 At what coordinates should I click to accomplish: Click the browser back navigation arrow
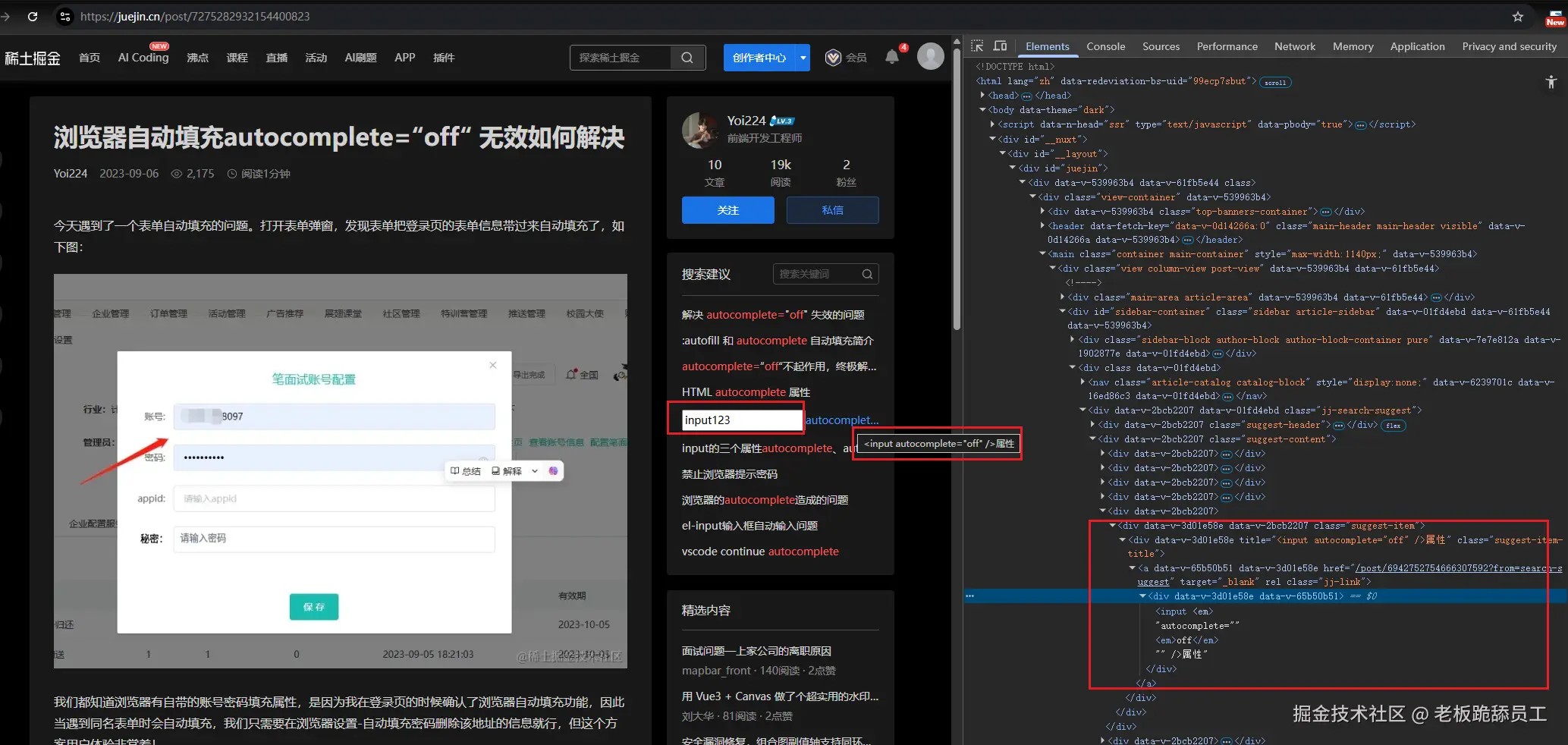(6, 17)
